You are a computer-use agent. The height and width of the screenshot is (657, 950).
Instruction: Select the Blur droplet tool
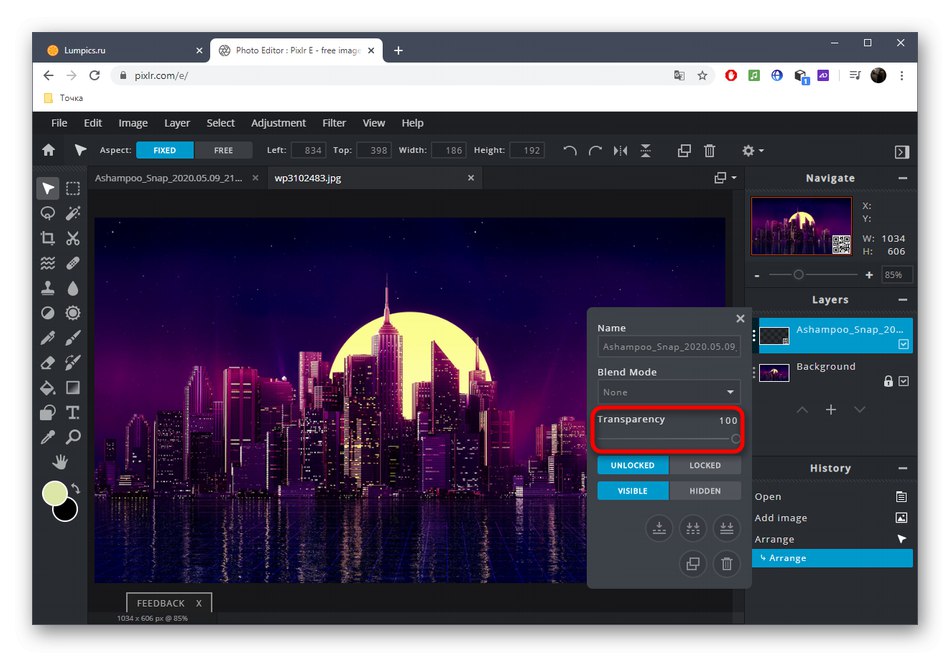pos(73,288)
